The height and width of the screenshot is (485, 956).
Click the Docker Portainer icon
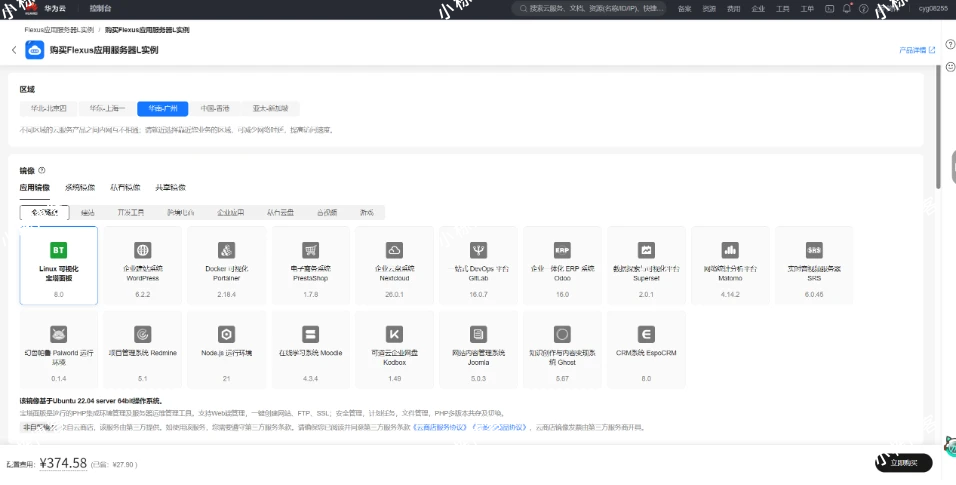click(226, 250)
